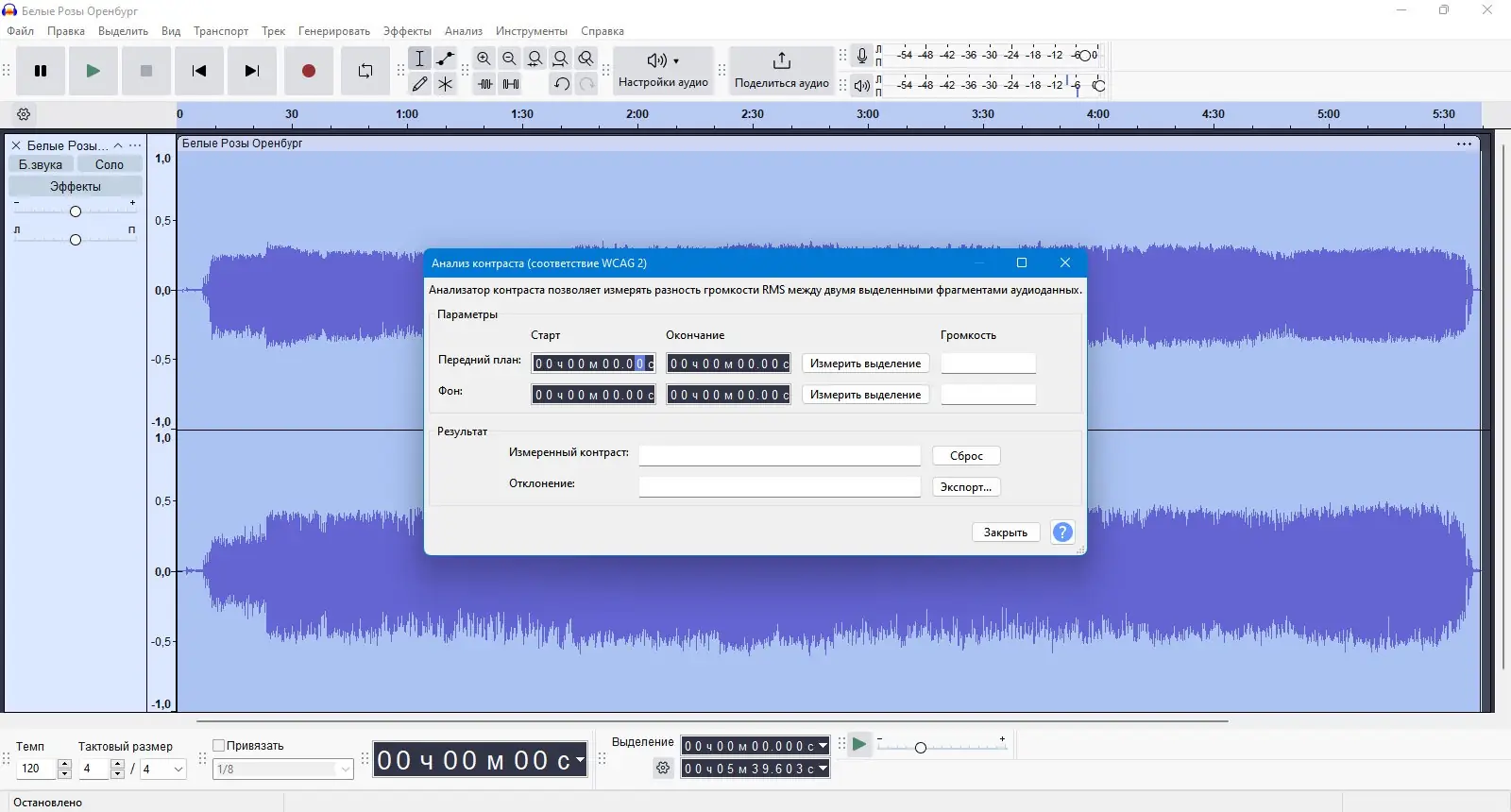The image size is (1511, 812).
Task: Click the playback level slider knob
Action: 1099,86
